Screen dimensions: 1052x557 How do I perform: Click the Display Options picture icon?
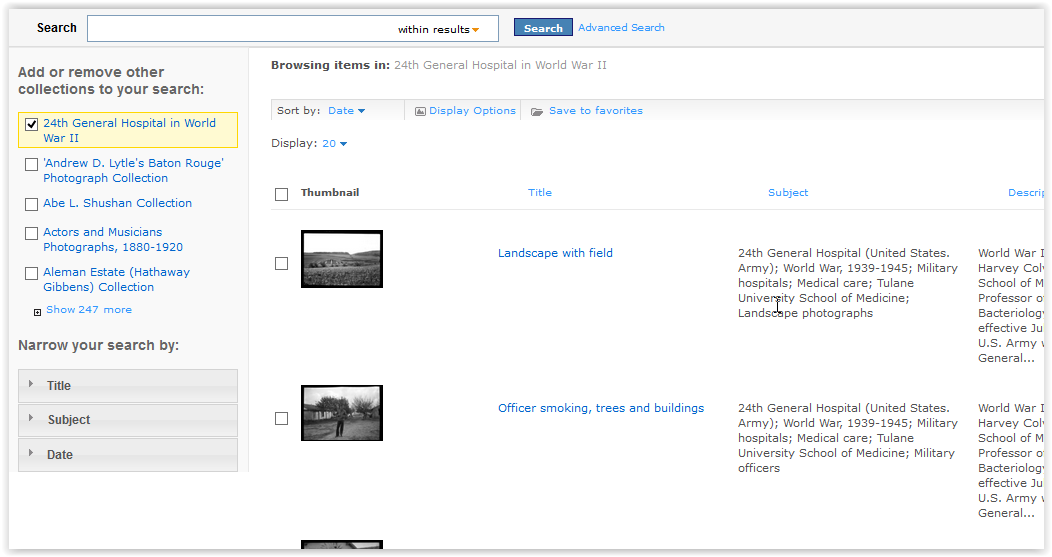[420, 111]
